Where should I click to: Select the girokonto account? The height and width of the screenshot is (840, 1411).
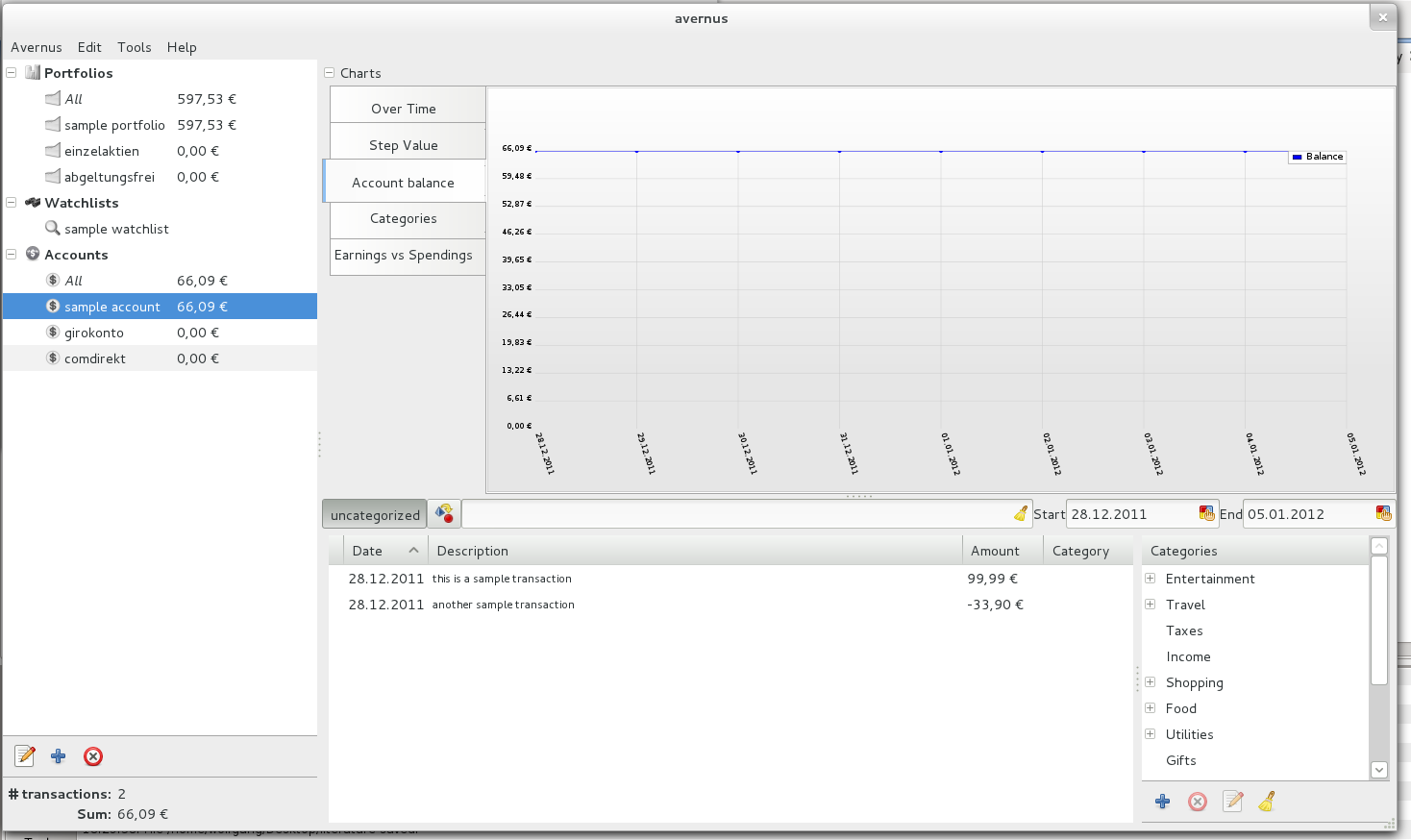coord(94,333)
